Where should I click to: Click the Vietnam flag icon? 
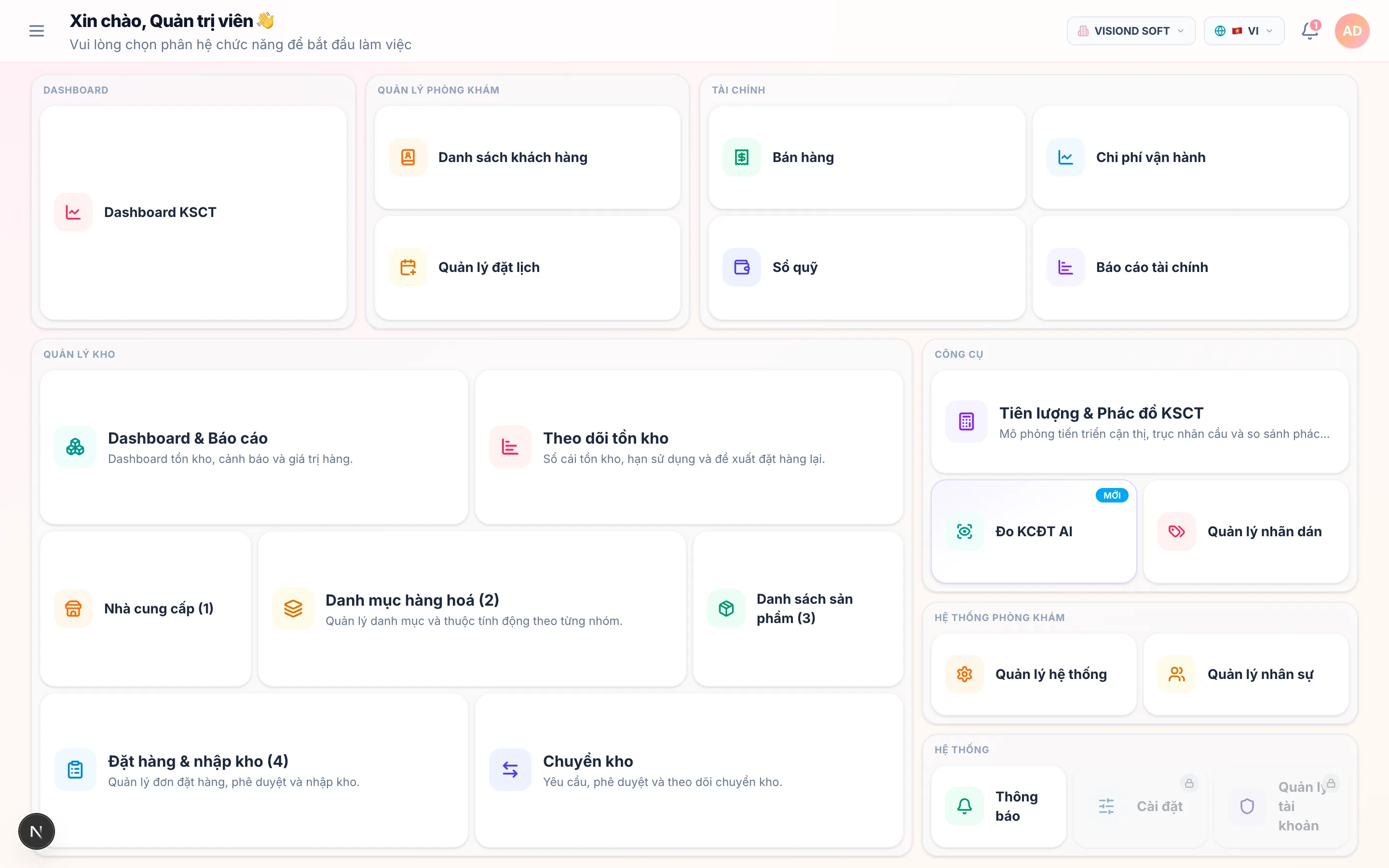tap(1237, 31)
